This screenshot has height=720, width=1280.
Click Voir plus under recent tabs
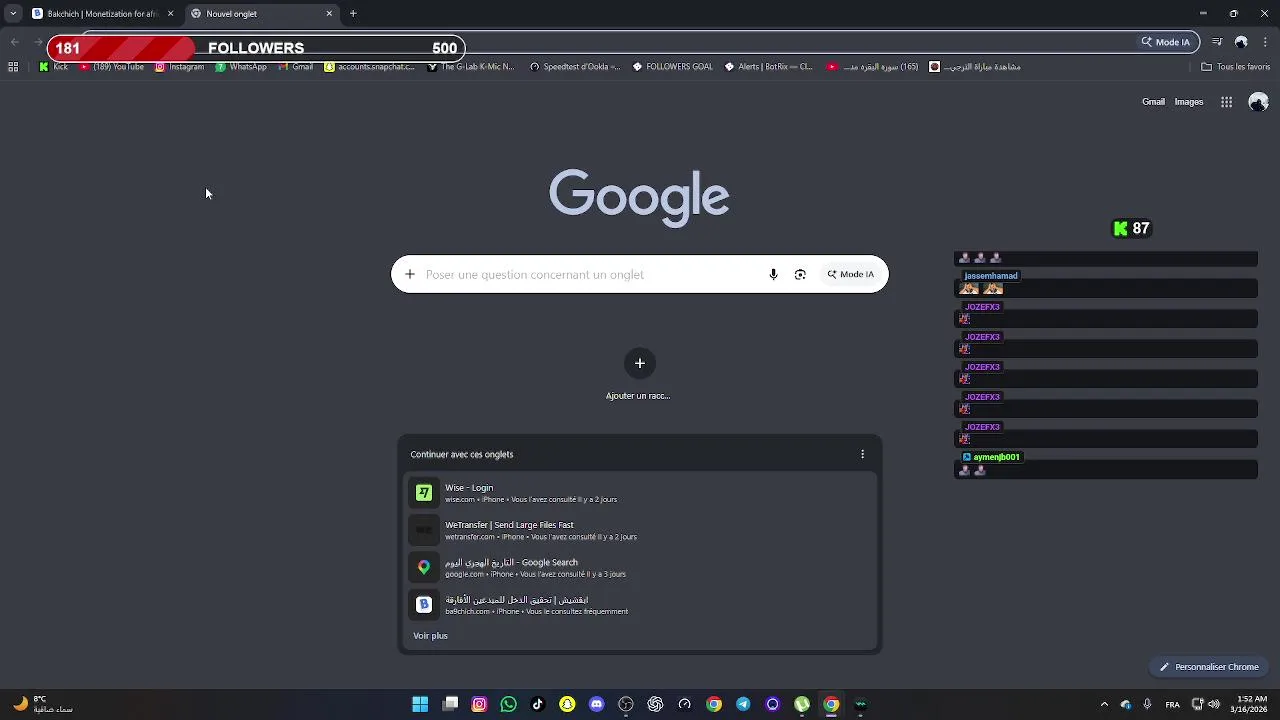(430, 636)
